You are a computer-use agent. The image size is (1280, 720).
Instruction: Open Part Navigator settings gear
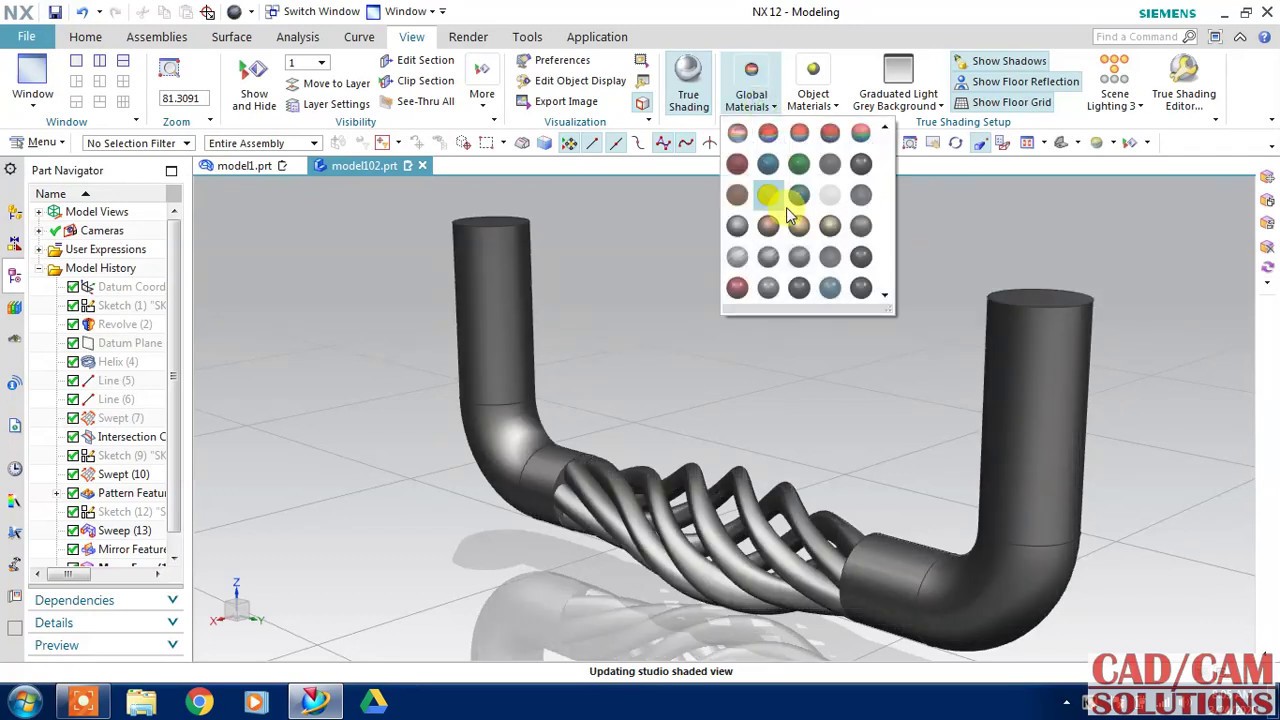coord(10,170)
